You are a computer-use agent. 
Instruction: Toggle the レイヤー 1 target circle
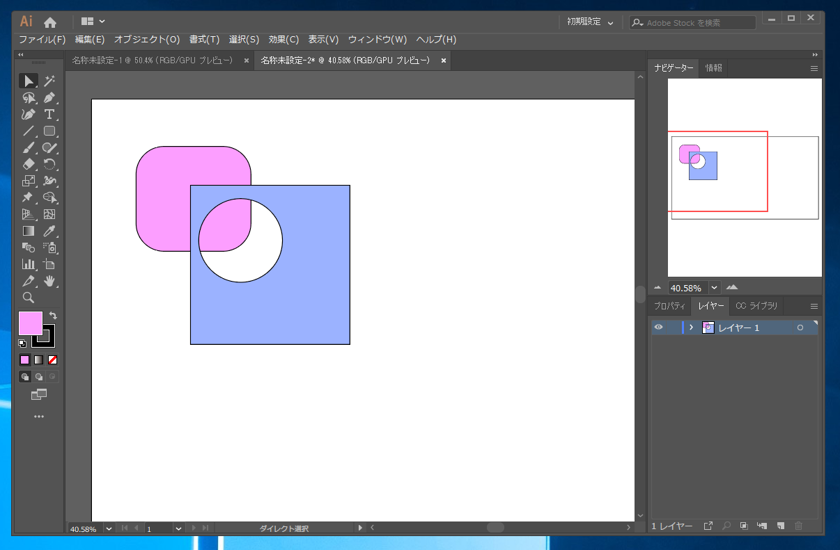point(800,328)
